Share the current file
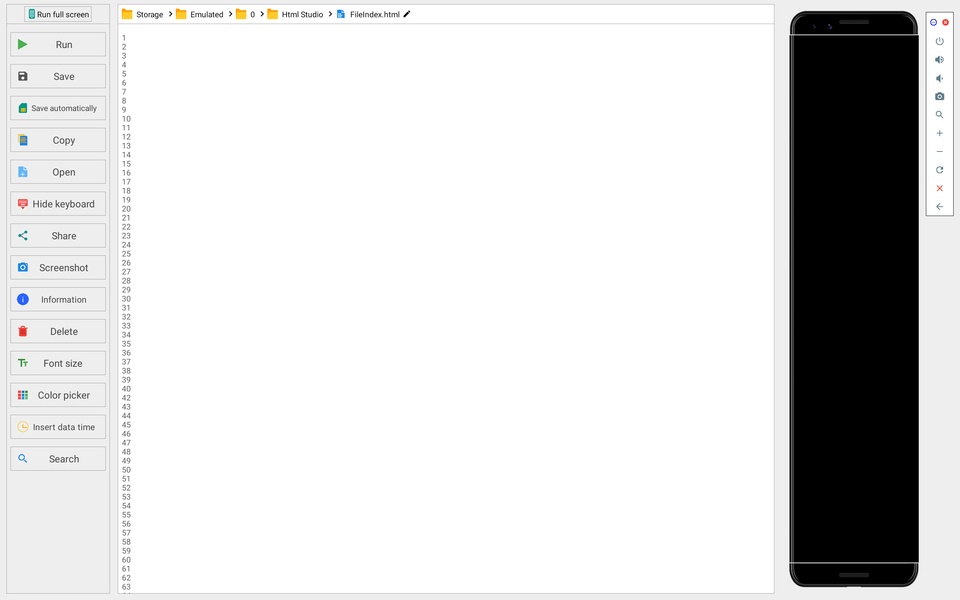Screen dimensions: 960x600 click(58, 236)
